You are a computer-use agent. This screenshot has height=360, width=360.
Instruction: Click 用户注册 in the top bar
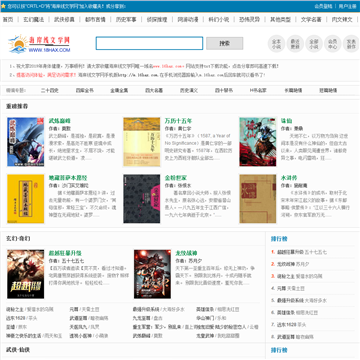pyautogui.click(x=348, y=6)
